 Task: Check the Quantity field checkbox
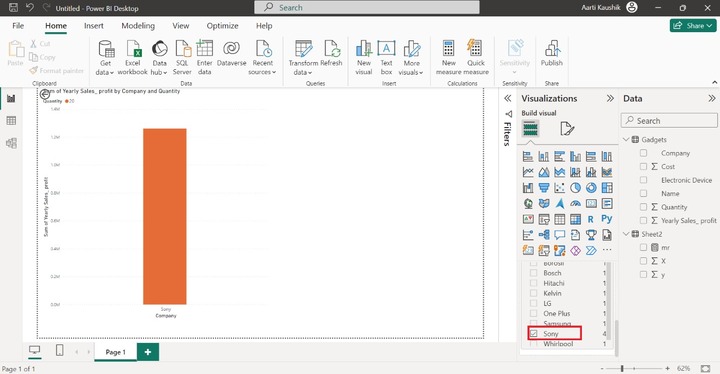click(643, 207)
